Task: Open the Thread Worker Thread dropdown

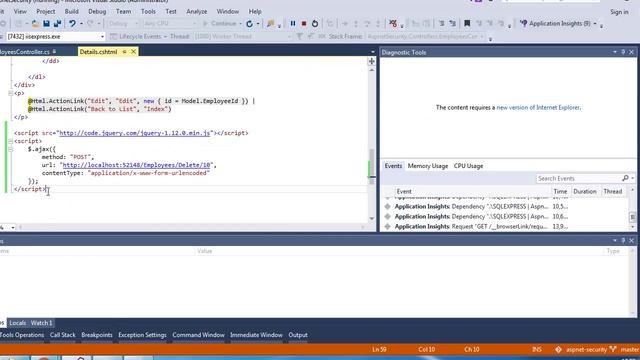Action: [x=242, y=36]
